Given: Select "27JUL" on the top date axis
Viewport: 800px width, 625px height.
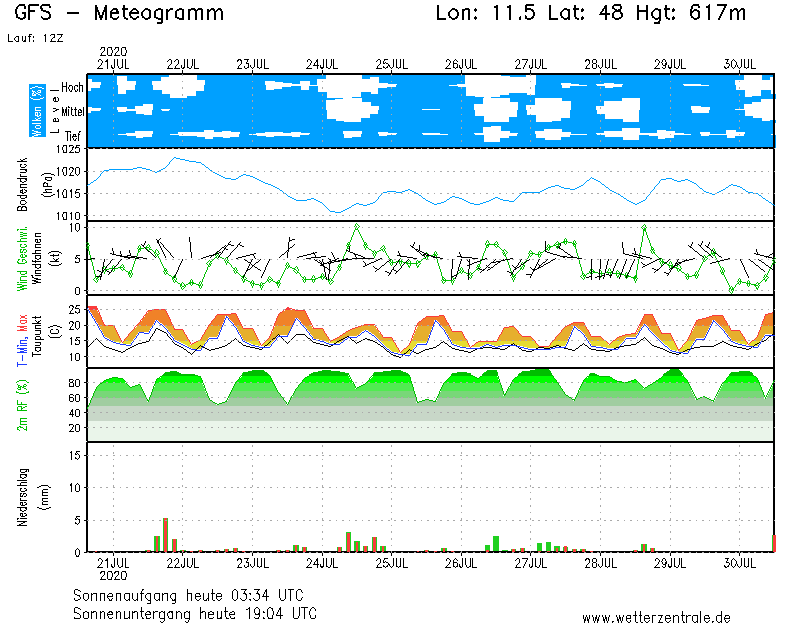Looking at the screenshot, I should 531,64.
